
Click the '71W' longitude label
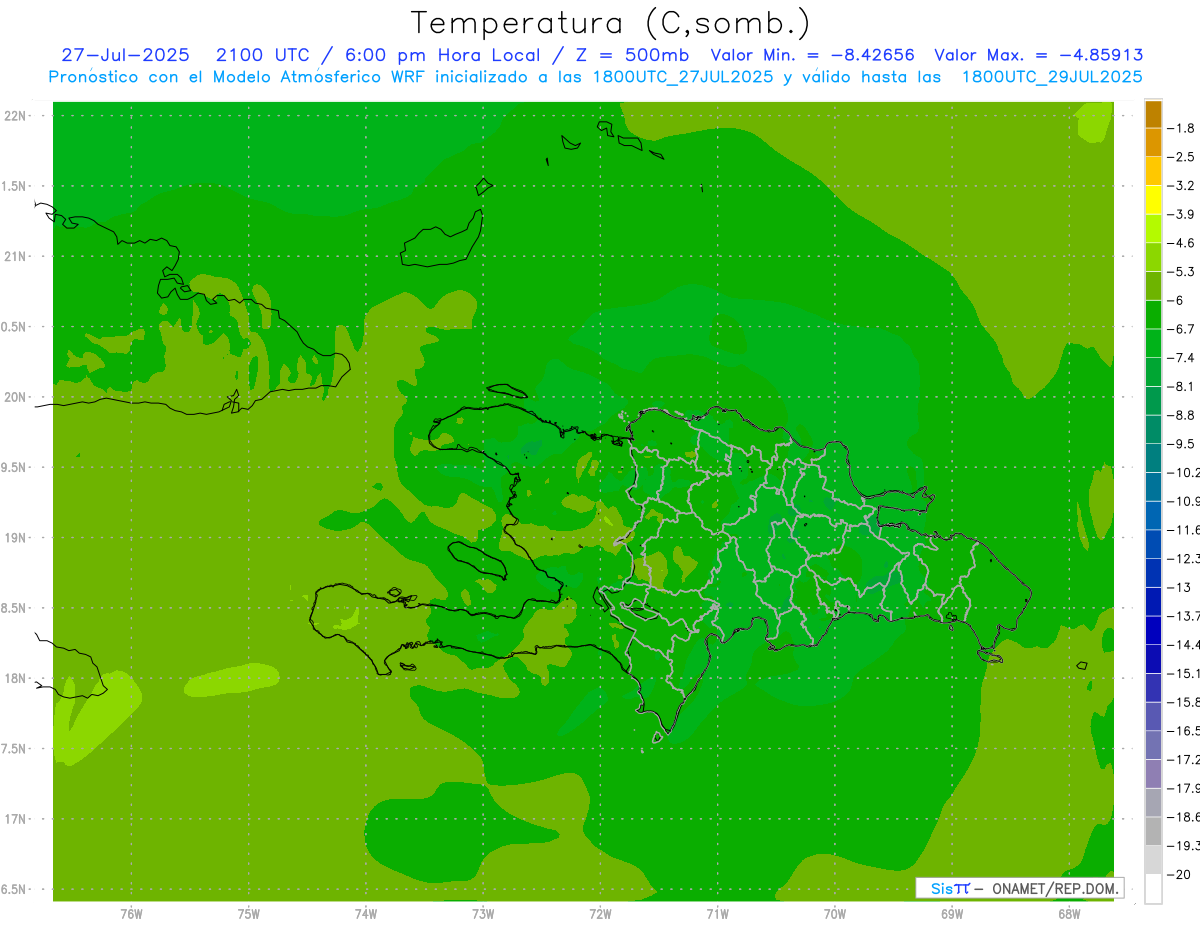pyautogui.click(x=717, y=915)
